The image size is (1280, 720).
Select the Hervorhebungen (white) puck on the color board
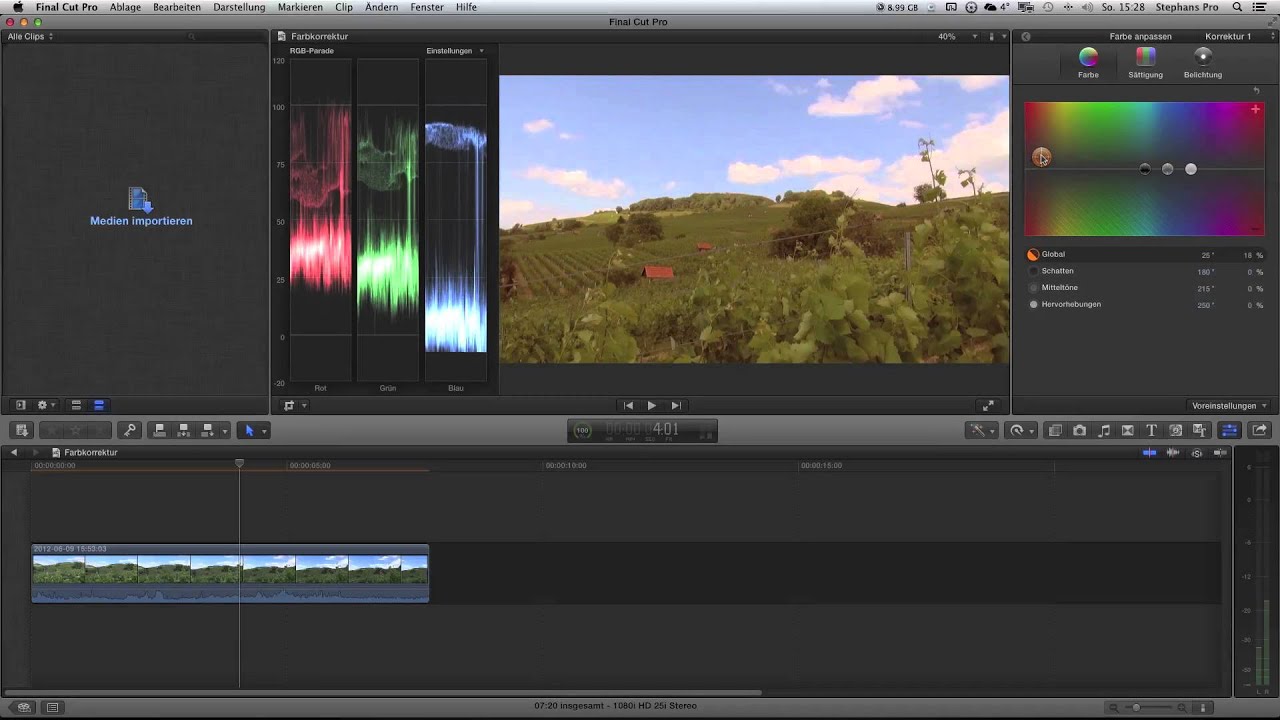tap(1191, 169)
